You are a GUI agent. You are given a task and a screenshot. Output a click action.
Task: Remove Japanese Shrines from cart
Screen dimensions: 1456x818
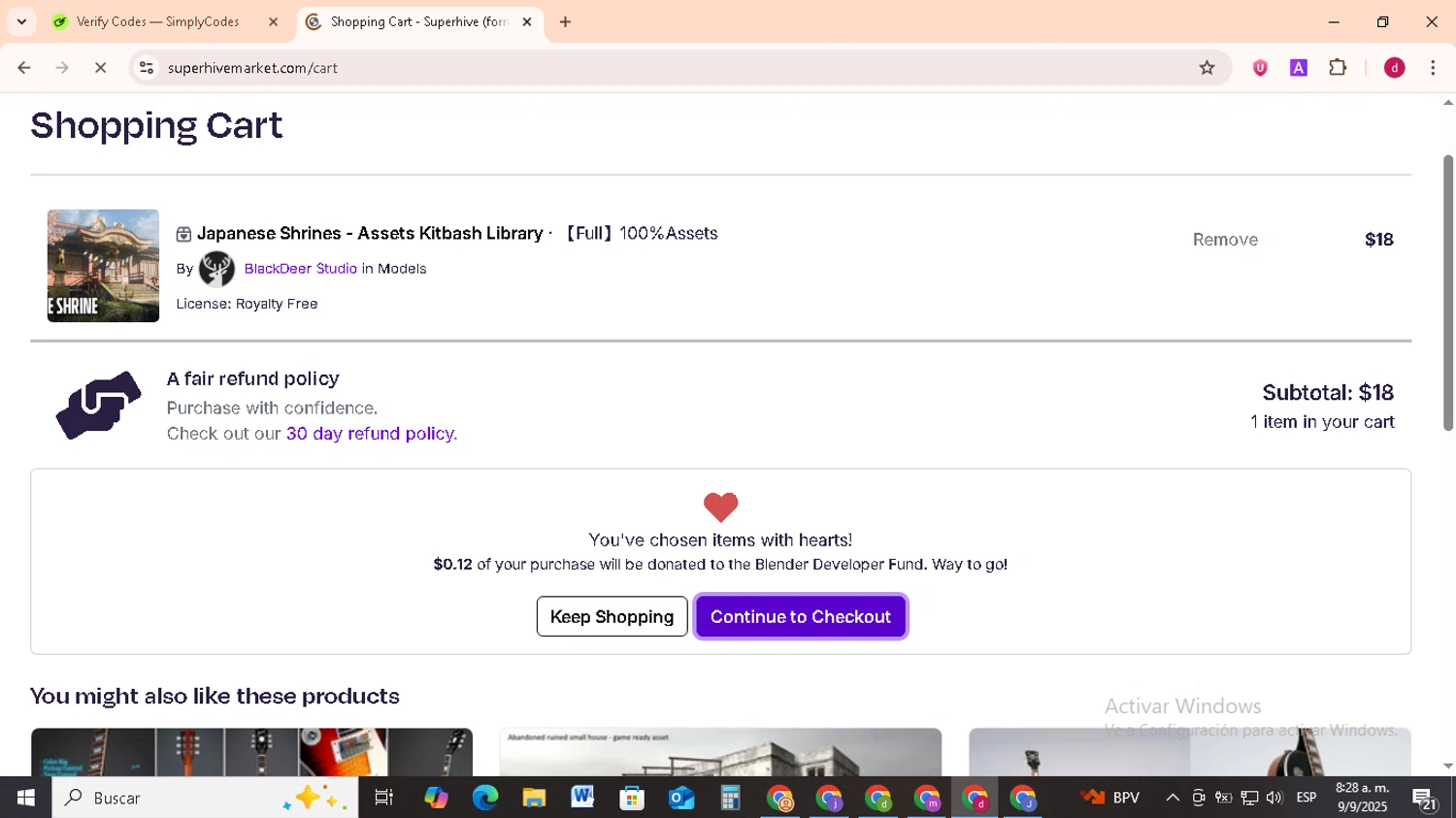click(x=1225, y=240)
